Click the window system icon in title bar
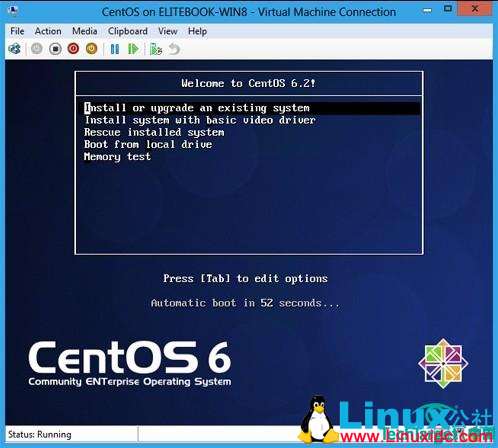Image resolution: width=498 pixels, height=448 pixels. click(x=13, y=10)
